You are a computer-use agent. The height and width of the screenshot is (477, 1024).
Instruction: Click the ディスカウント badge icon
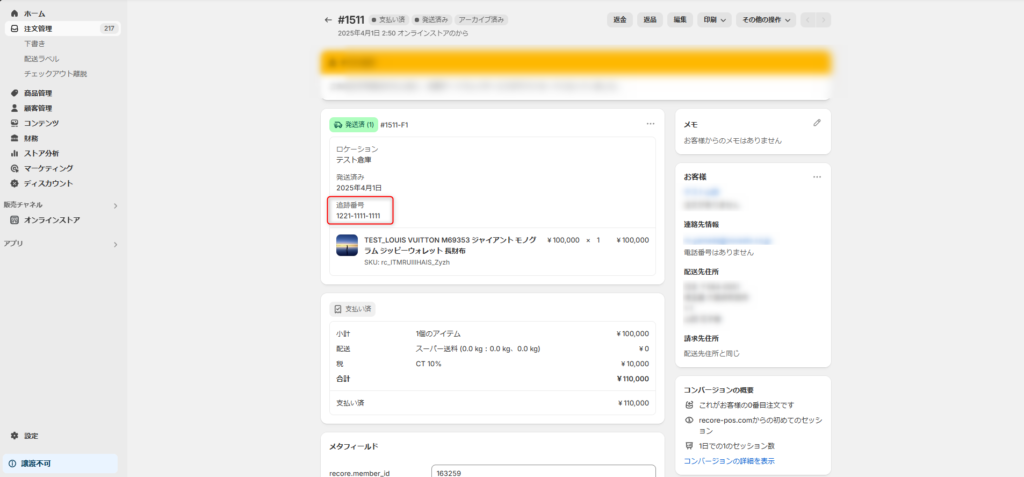[14, 184]
